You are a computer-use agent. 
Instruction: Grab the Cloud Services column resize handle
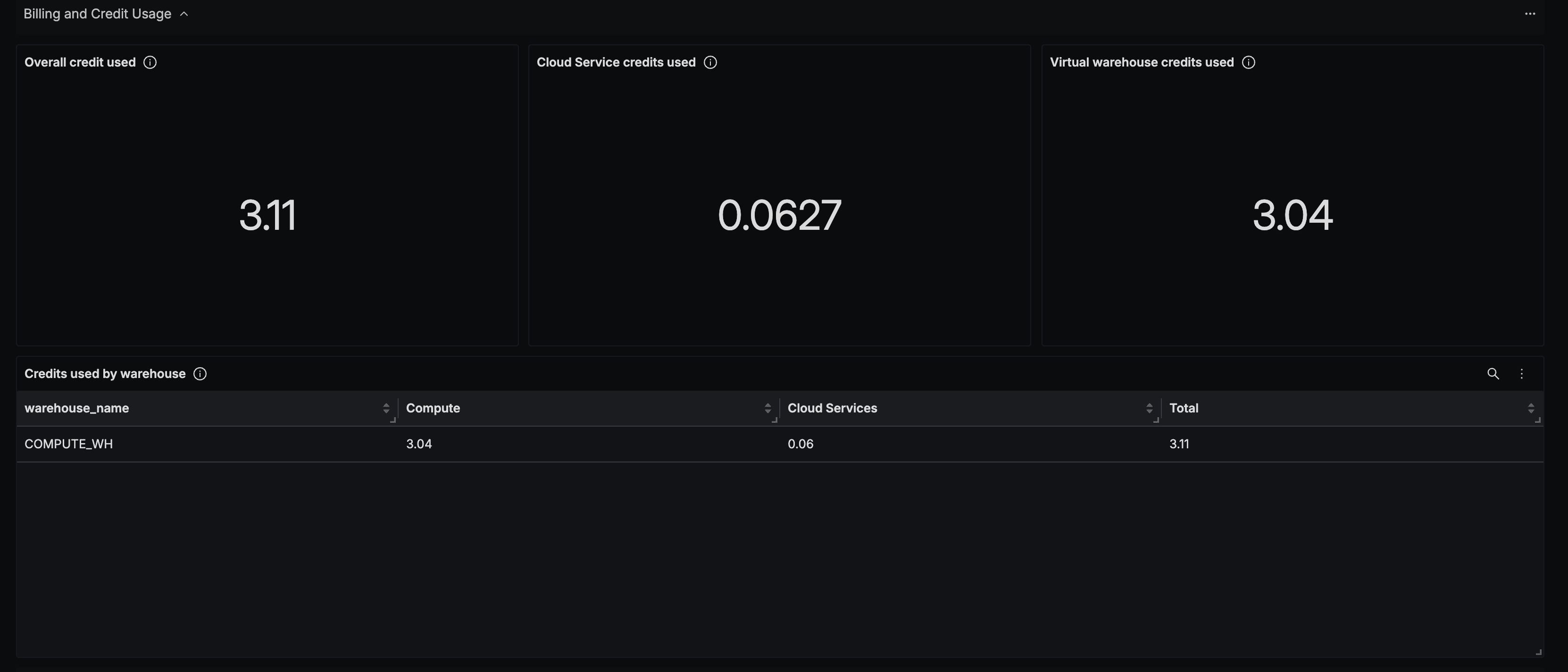[1157, 420]
